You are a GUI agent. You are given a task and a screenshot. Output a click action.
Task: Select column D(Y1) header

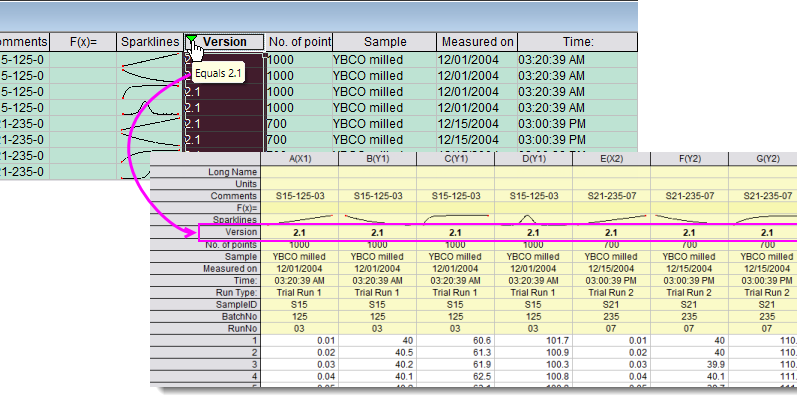(533, 159)
